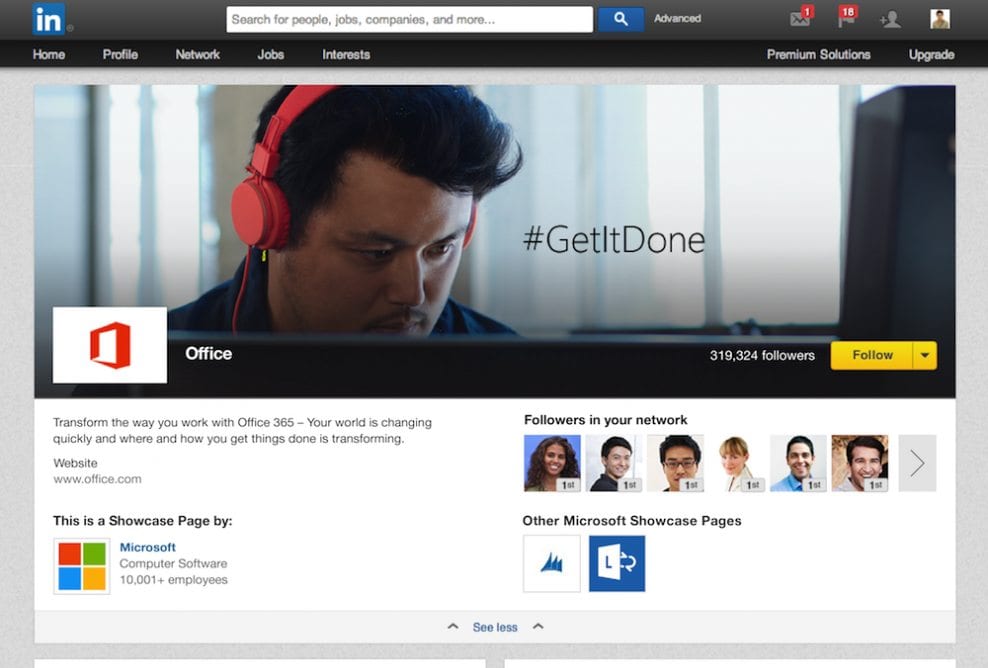
Task: Open the follower photo of man in blue shirt
Action: [x=798, y=463]
